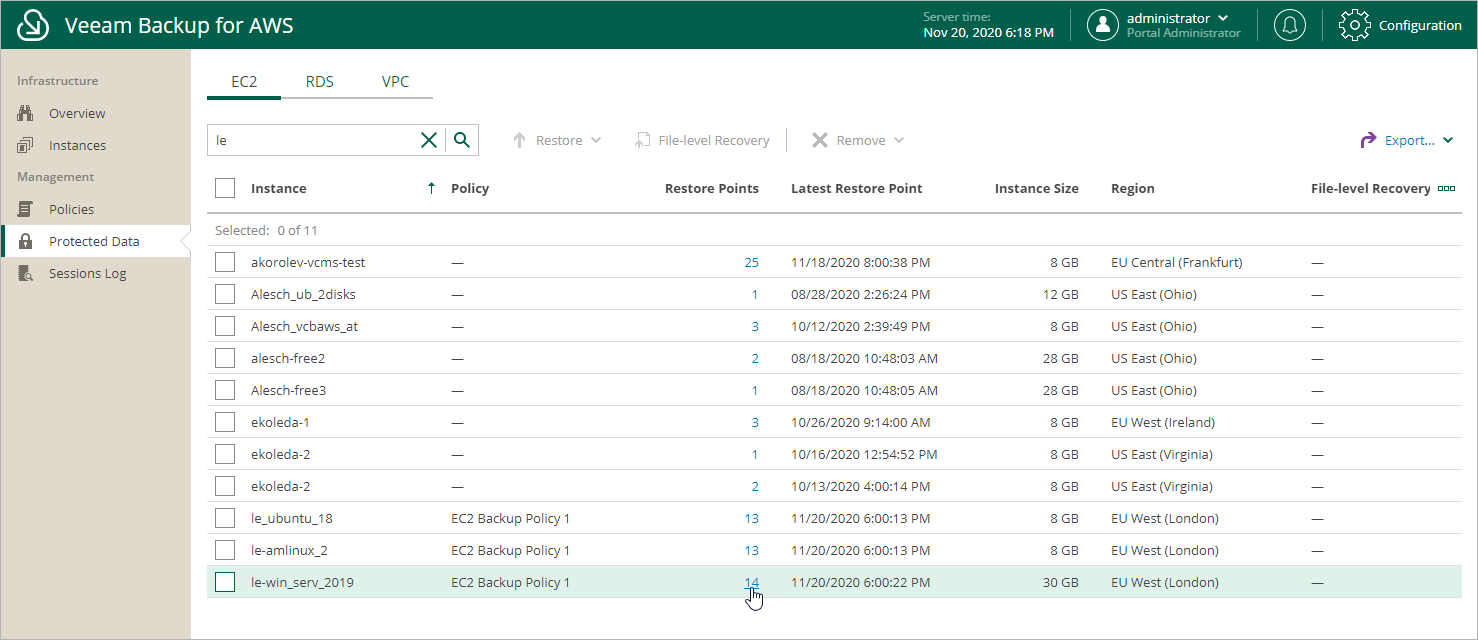Check the Alesch_vcbaws_at row checkbox
This screenshot has height=640, width=1478.
(225, 326)
